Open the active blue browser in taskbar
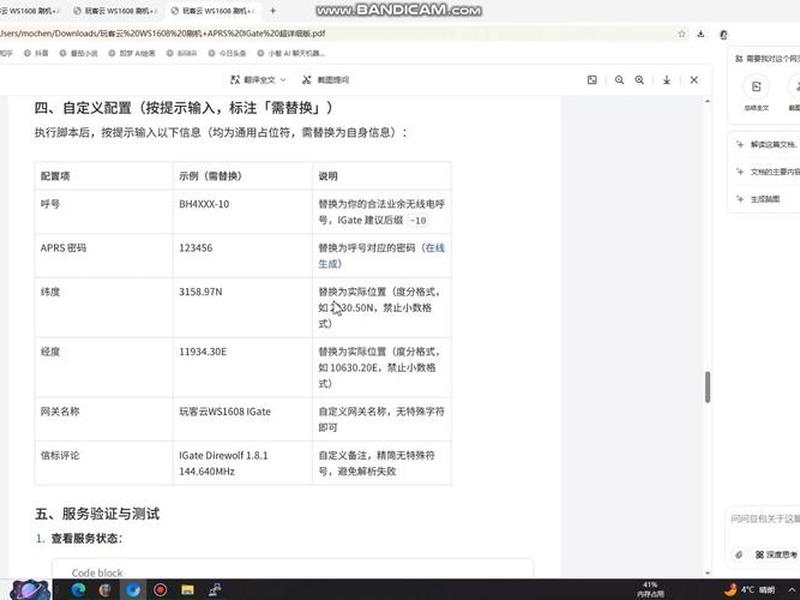This screenshot has height=600, width=800. point(133,590)
